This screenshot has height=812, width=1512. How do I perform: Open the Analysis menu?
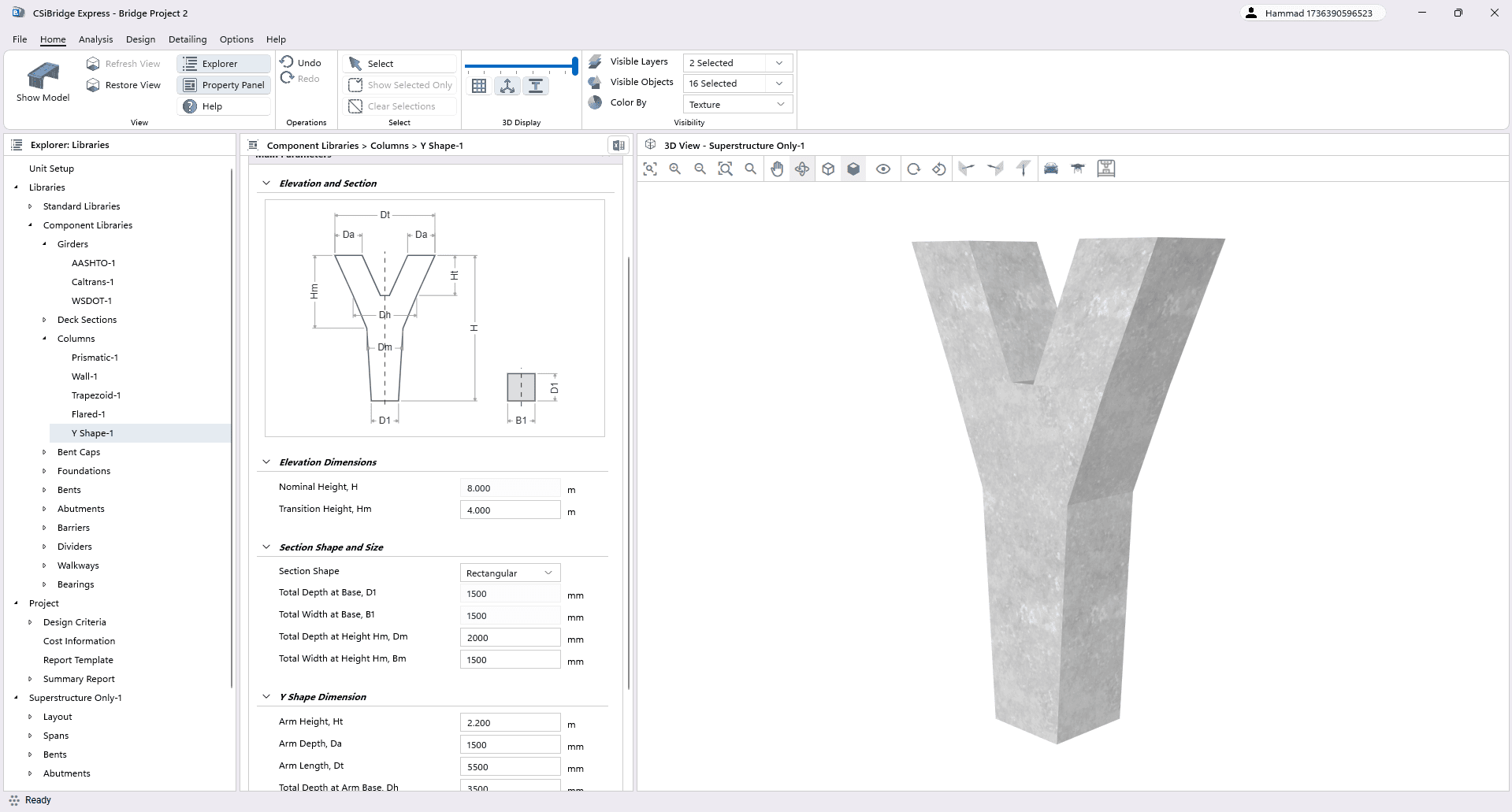click(x=95, y=39)
